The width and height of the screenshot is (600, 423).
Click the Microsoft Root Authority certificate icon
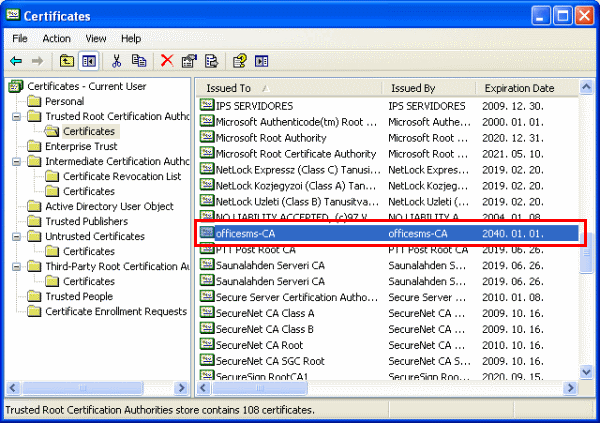[207, 137]
